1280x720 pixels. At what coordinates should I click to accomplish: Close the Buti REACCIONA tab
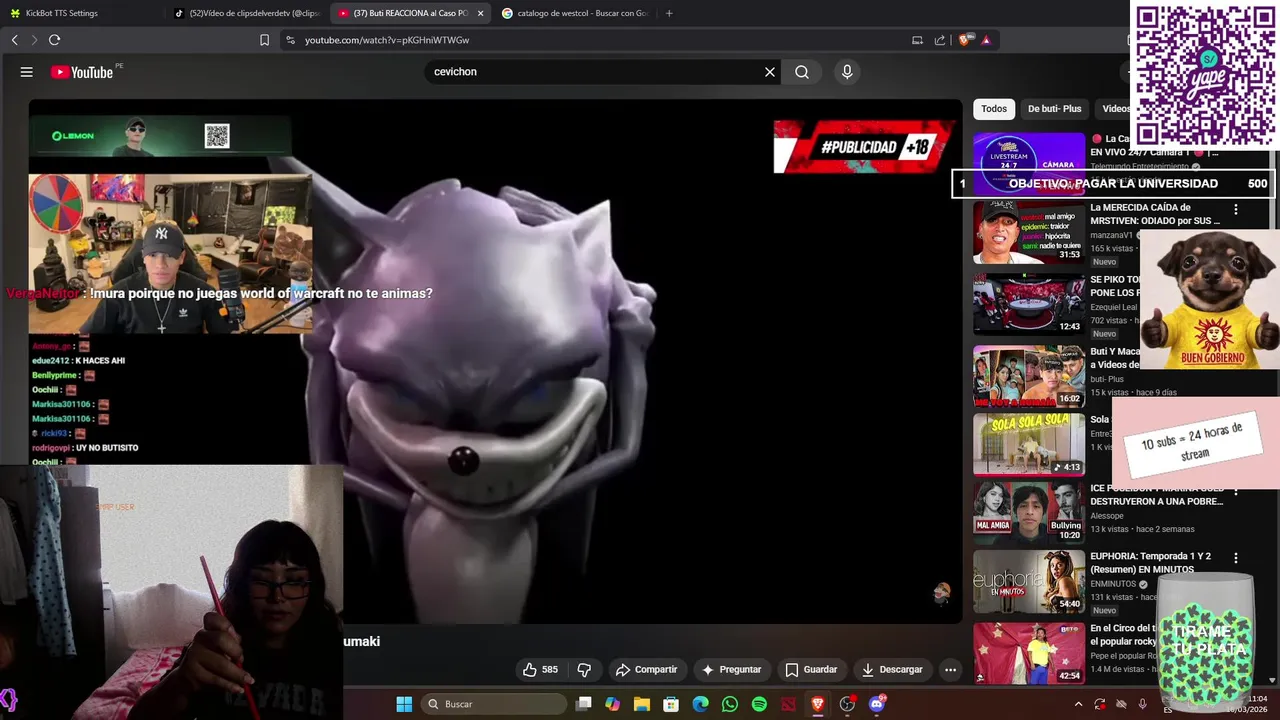[481, 13]
